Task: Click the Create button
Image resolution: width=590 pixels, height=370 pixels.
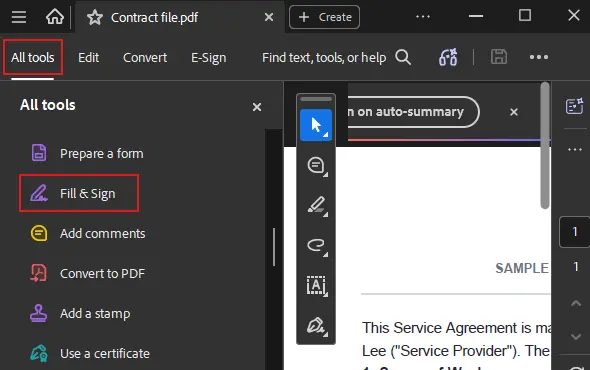Action: tap(324, 17)
